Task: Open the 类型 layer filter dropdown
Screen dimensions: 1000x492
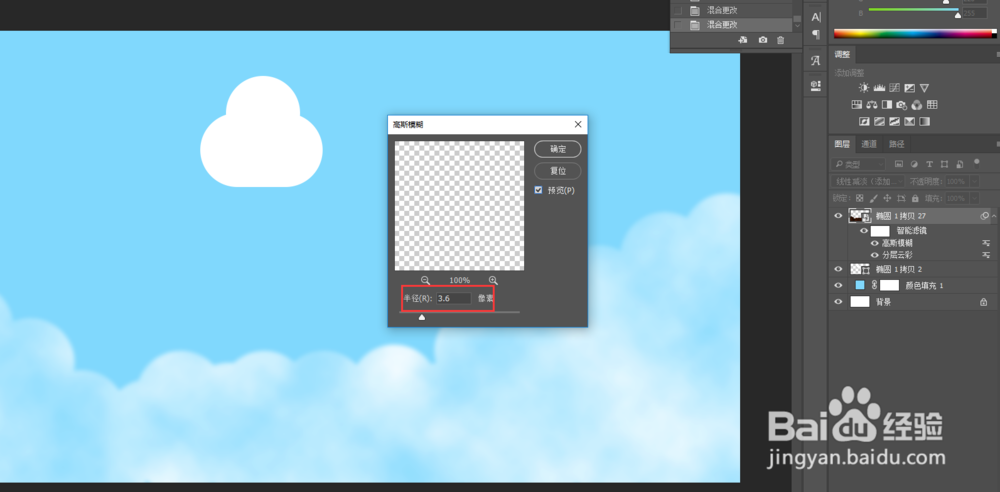Action: [x=858, y=164]
